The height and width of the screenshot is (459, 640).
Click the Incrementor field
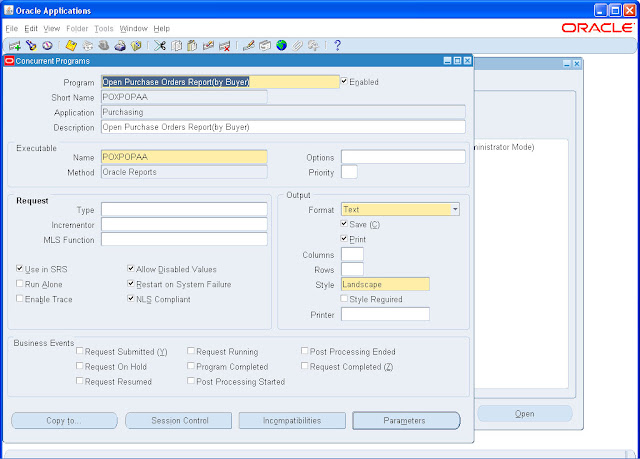coord(184,224)
